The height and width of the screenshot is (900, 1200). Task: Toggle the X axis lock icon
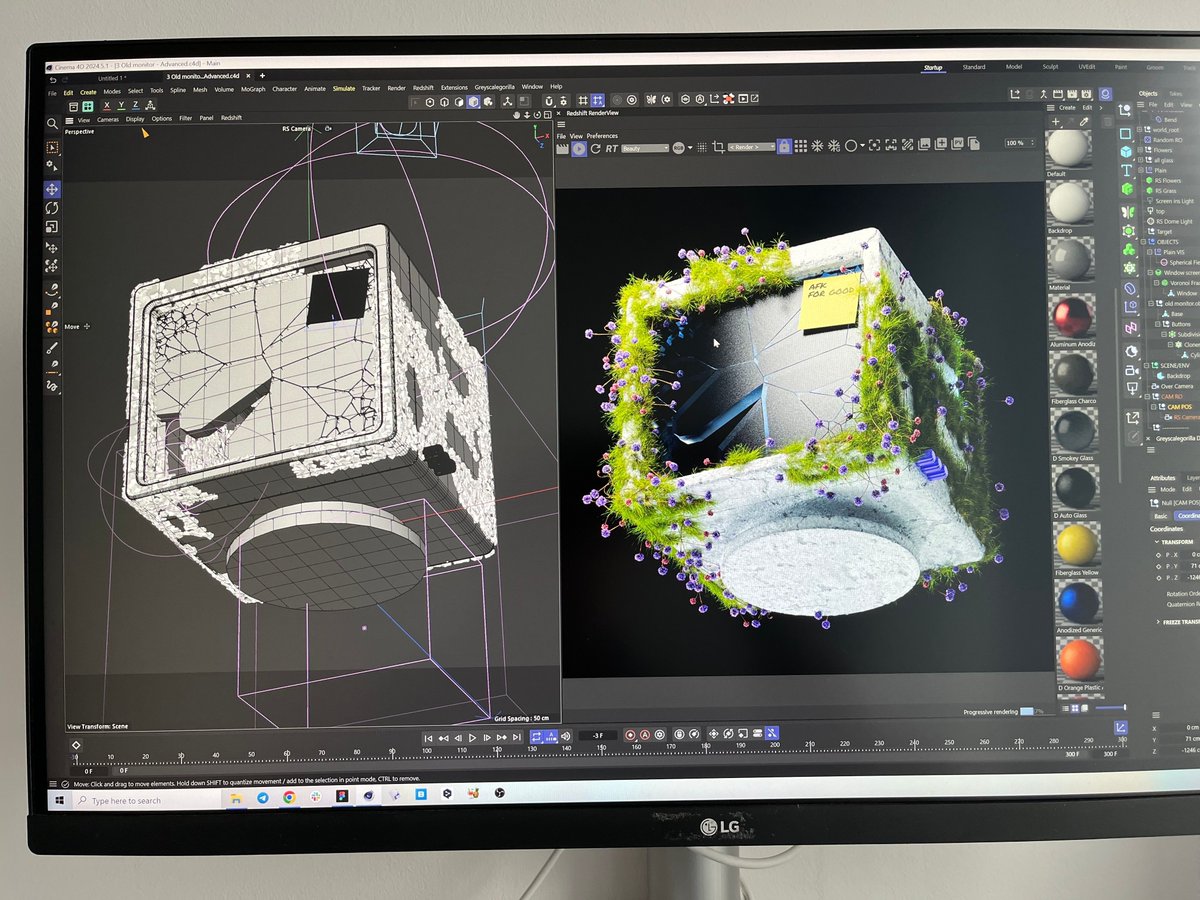coord(107,105)
